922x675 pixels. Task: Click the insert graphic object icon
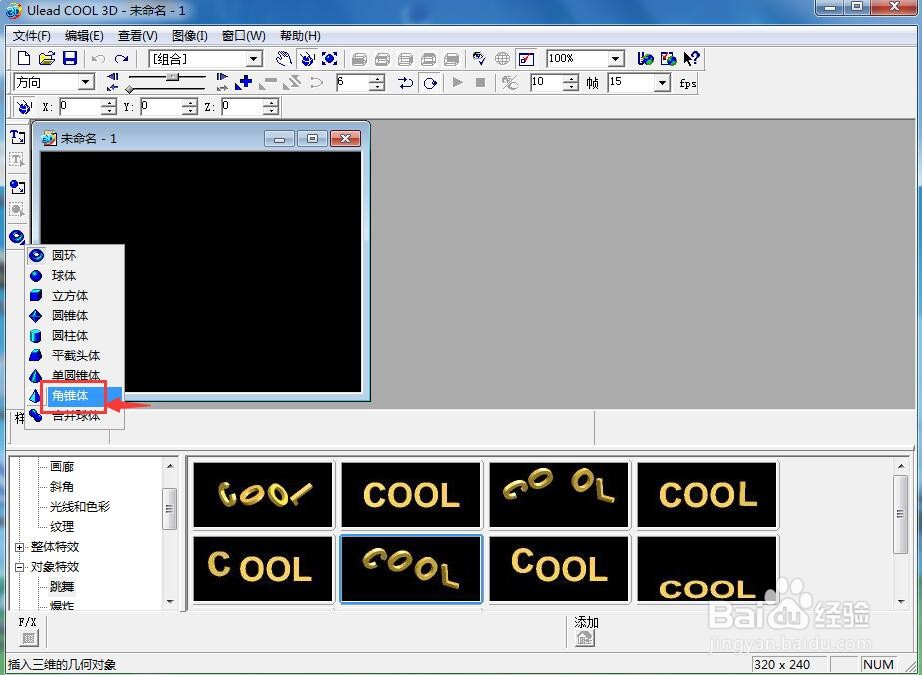coord(18,187)
